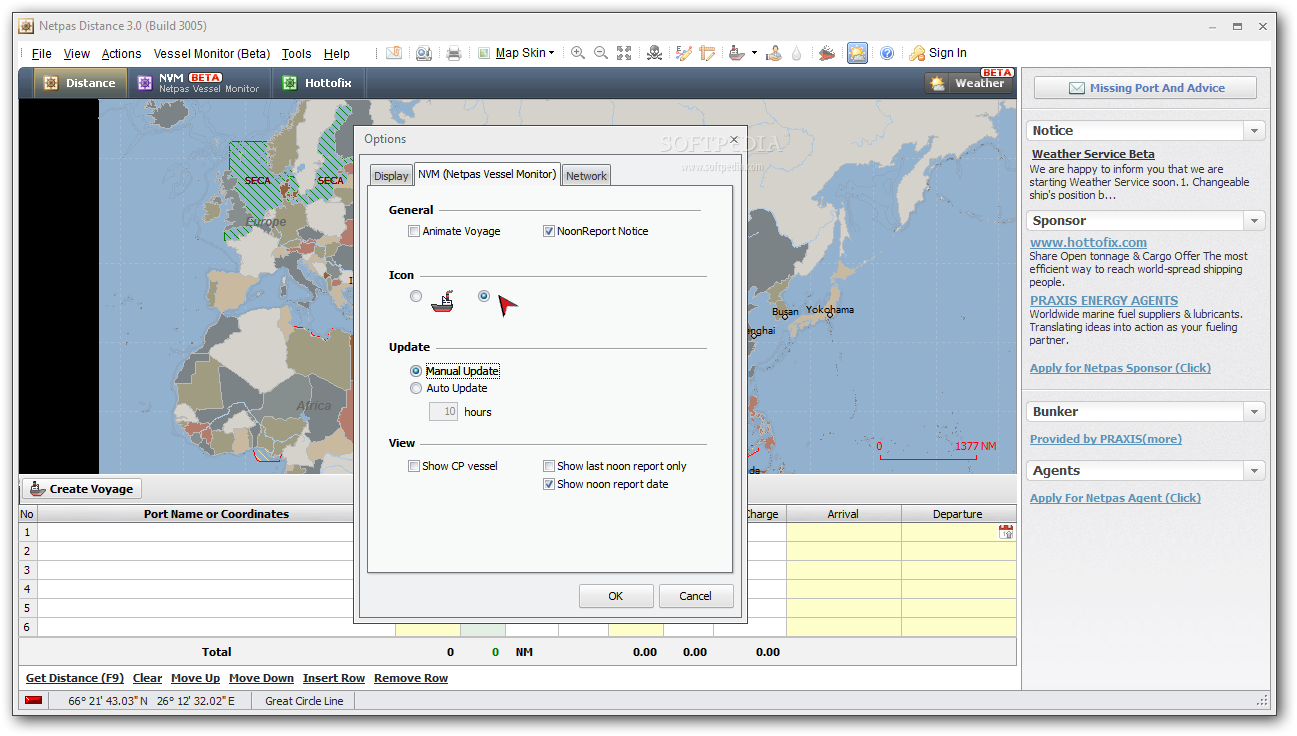Viewport: 1297px width, 736px height.
Task: Open dropdown arrow next to ship icon
Action: coord(754,53)
